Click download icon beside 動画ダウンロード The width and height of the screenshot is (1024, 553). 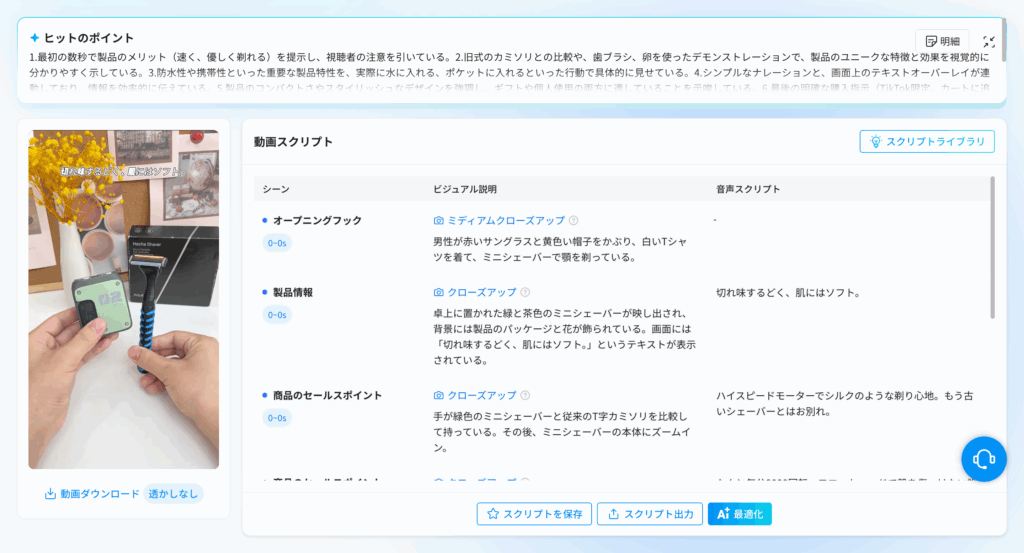[50, 494]
